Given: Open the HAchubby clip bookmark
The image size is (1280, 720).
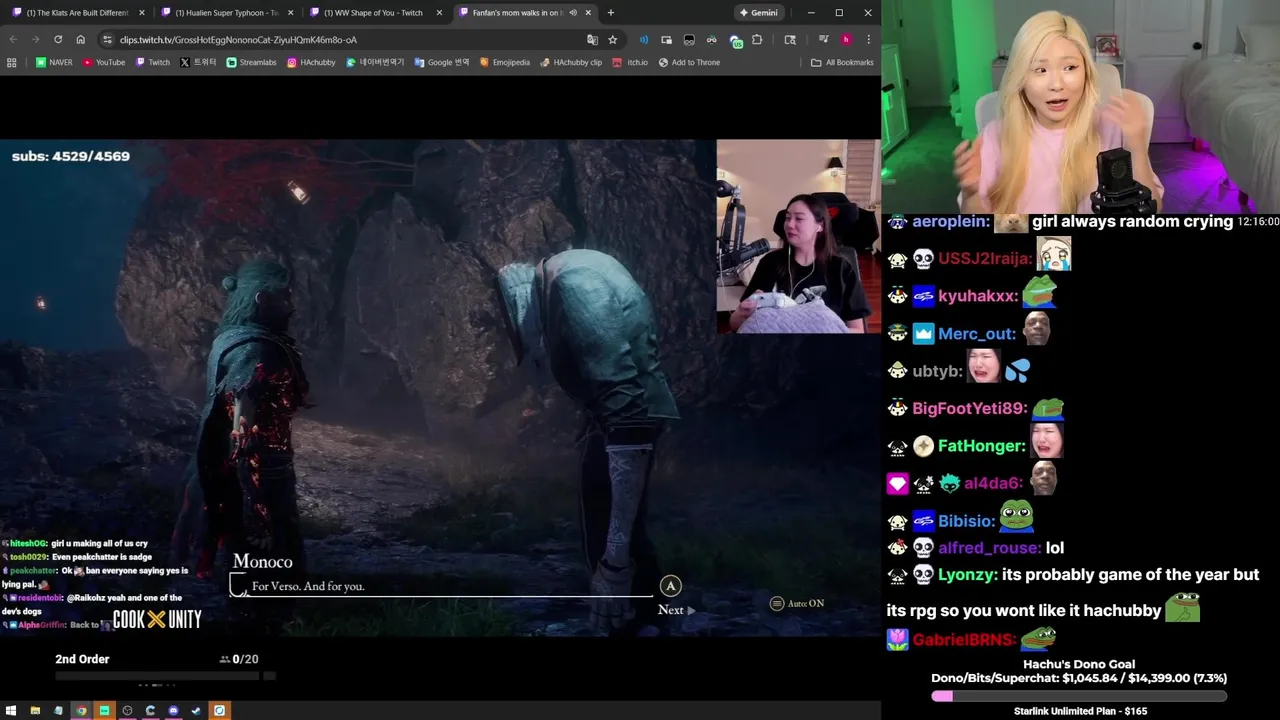Looking at the screenshot, I should (x=571, y=62).
